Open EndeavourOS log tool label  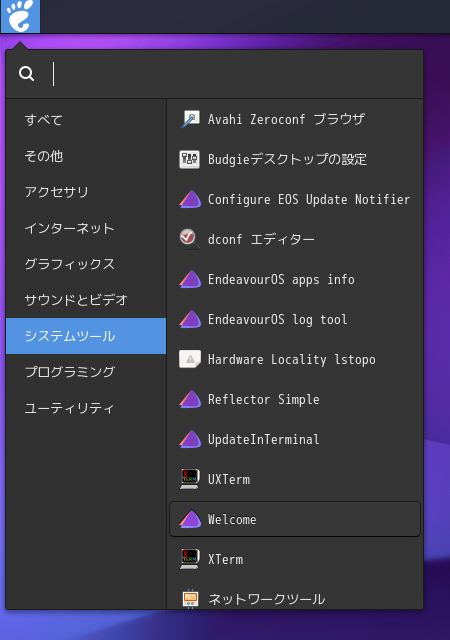click(x=278, y=320)
